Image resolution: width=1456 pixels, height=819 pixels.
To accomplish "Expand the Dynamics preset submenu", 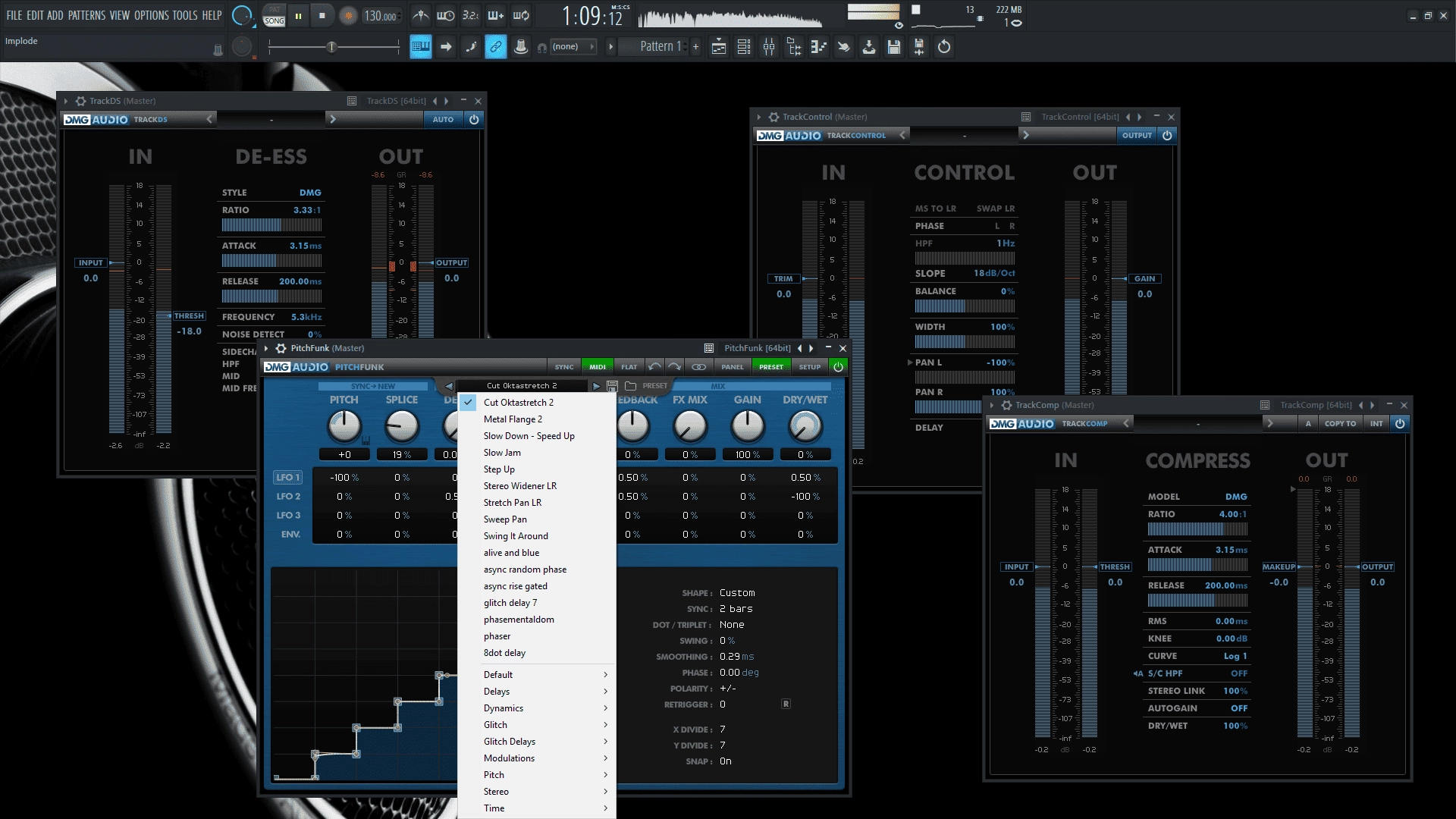I will pyautogui.click(x=537, y=708).
